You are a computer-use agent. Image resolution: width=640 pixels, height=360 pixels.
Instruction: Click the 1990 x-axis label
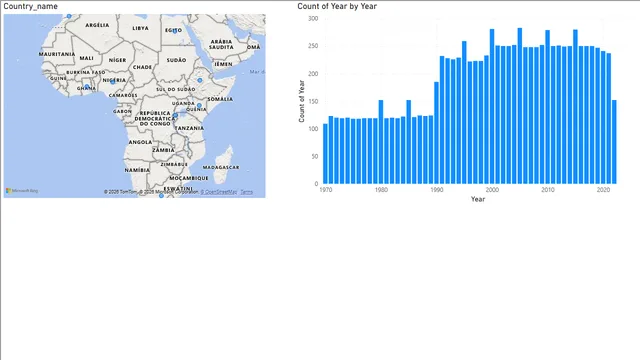coord(437,190)
